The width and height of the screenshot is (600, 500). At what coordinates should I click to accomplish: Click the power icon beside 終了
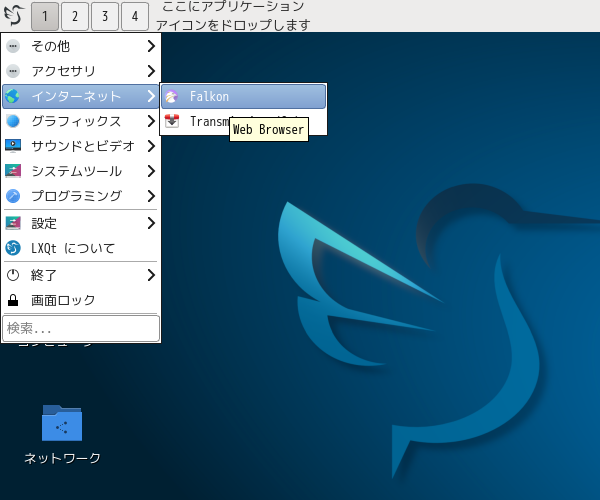click(13, 275)
